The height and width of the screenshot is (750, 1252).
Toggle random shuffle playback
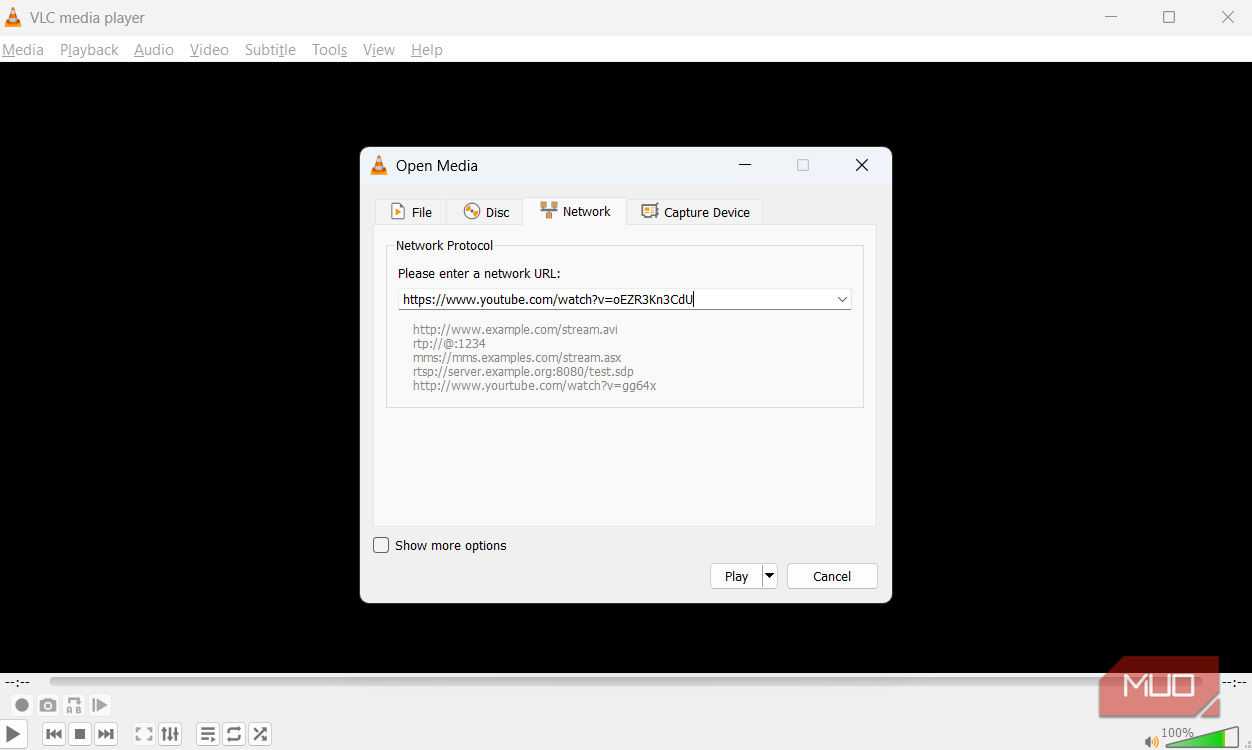[x=260, y=734]
